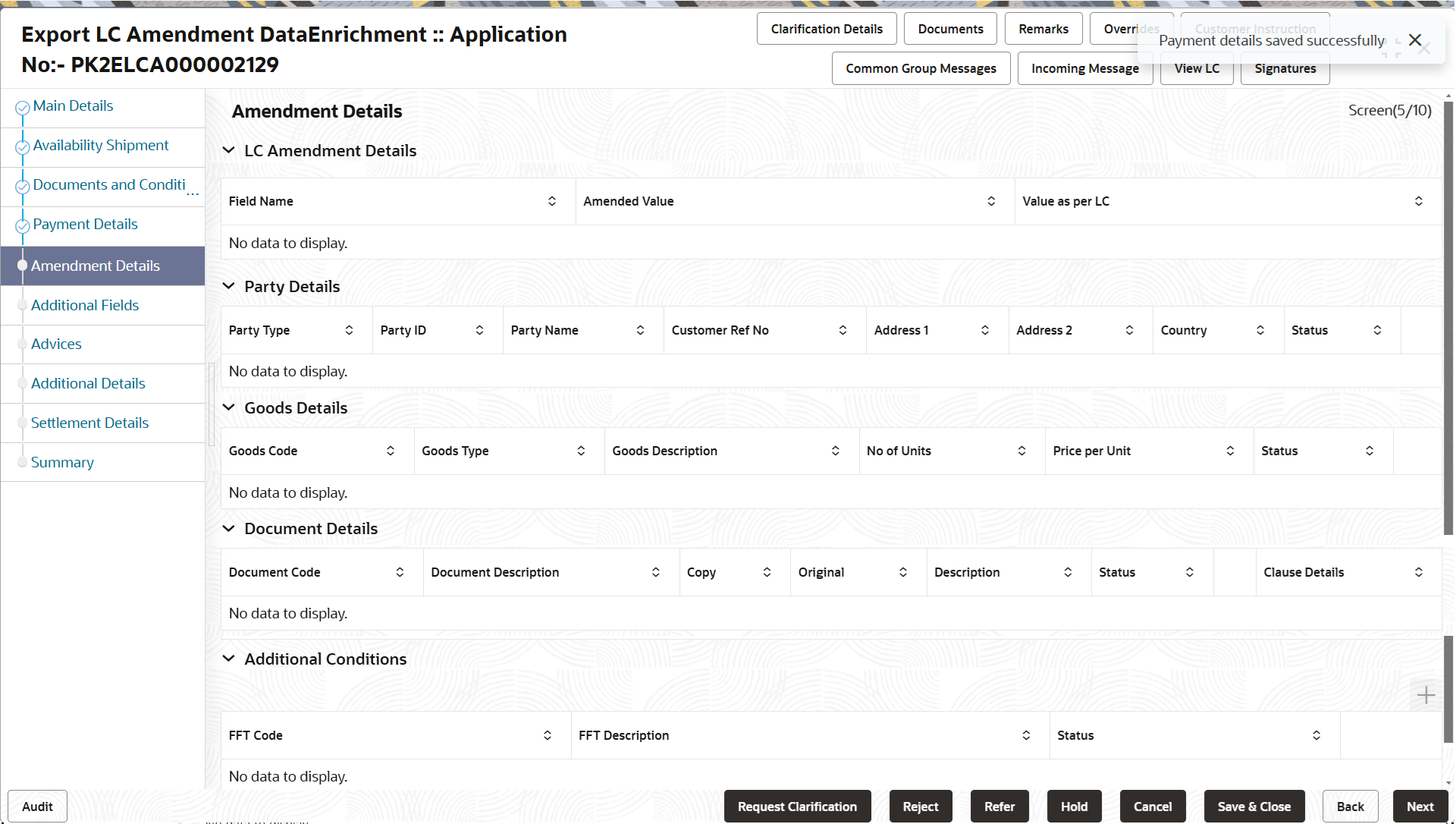Image resolution: width=1456 pixels, height=824 pixels.
Task: Sort the Amended Value column
Action: pos(990,201)
